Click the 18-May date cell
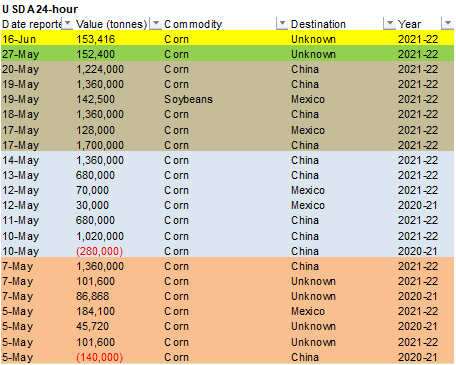 point(21,114)
